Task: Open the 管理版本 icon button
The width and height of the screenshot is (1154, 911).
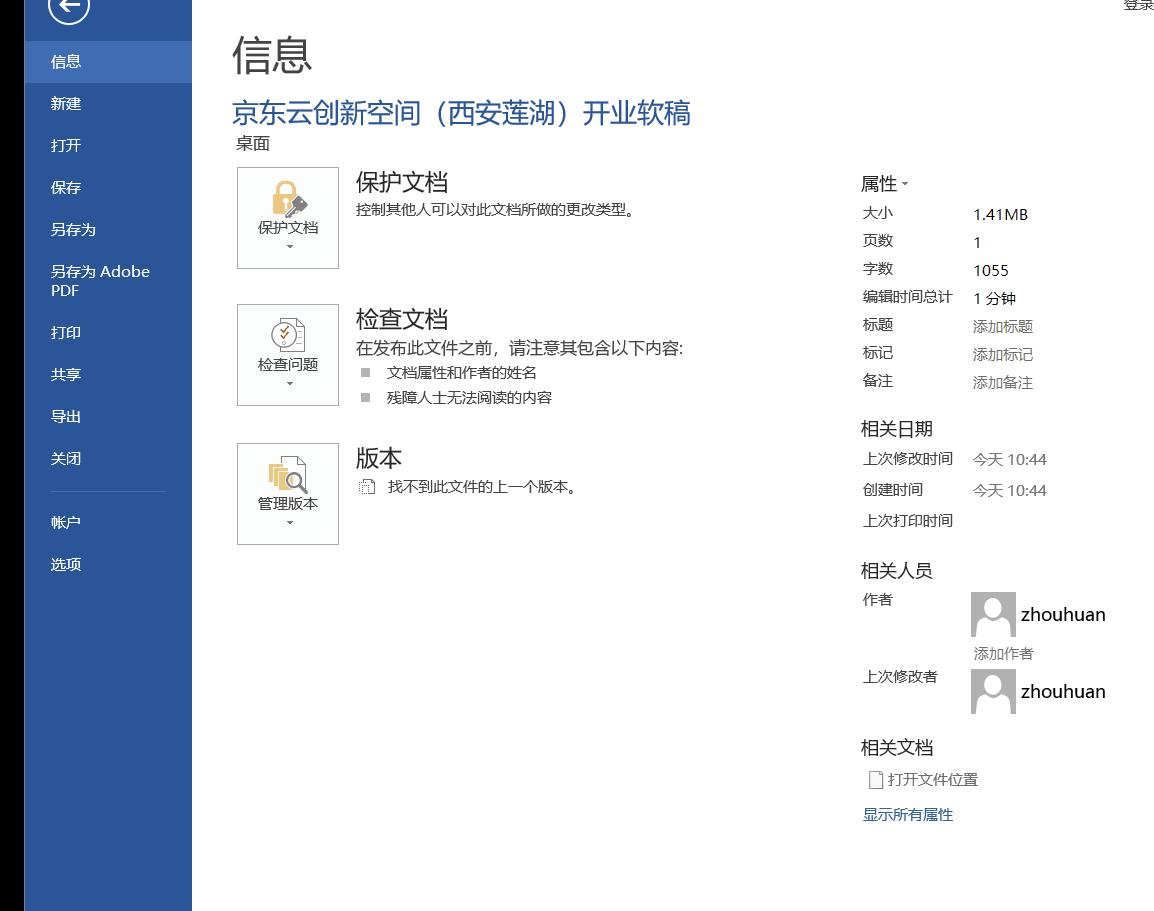Action: [x=288, y=494]
